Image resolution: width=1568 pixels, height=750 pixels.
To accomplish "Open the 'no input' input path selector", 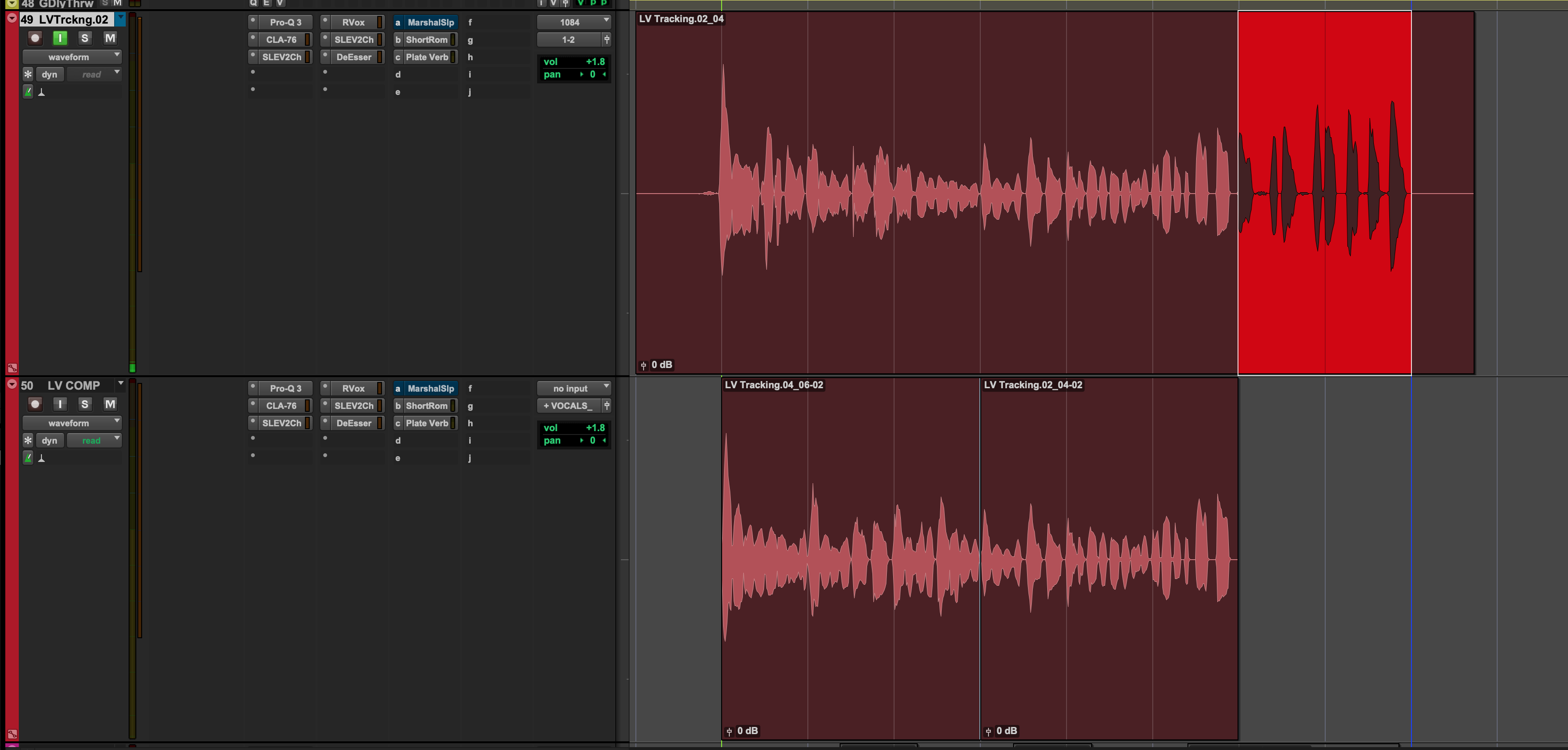I will [573, 388].
